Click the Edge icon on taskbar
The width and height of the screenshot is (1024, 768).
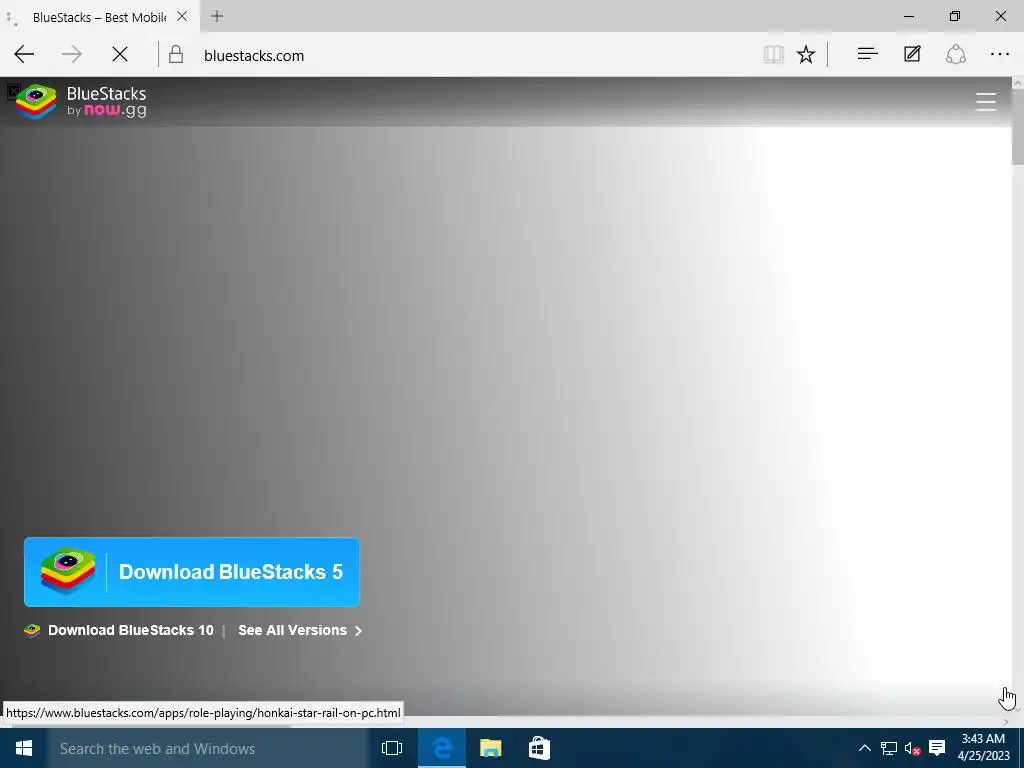click(x=442, y=748)
